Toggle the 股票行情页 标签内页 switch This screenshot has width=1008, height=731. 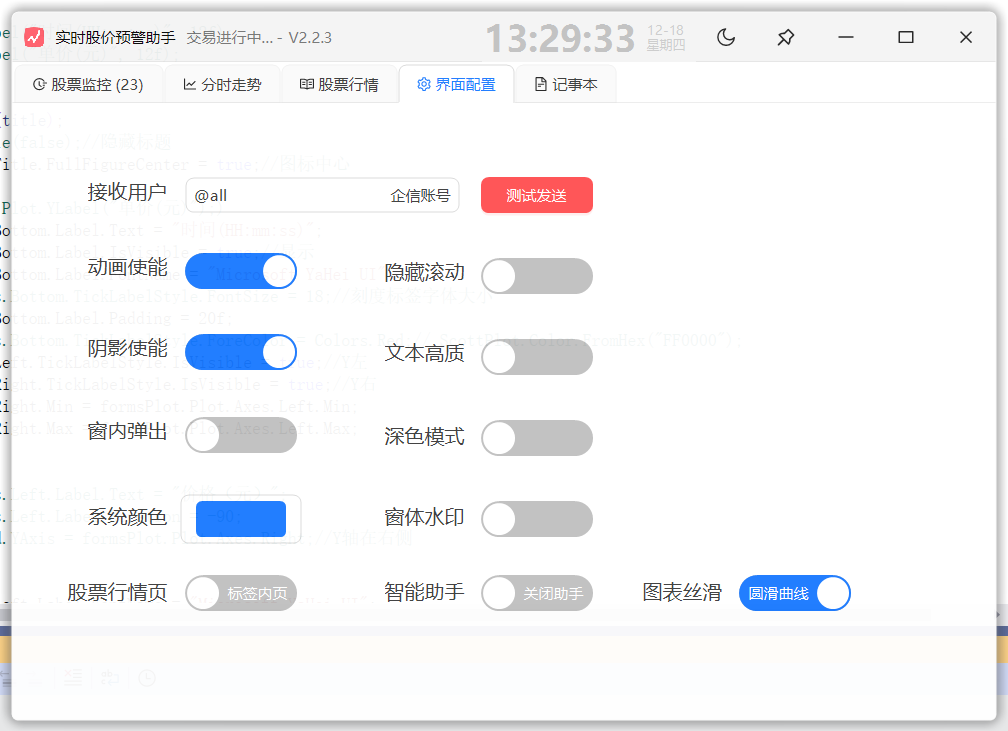(241, 593)
